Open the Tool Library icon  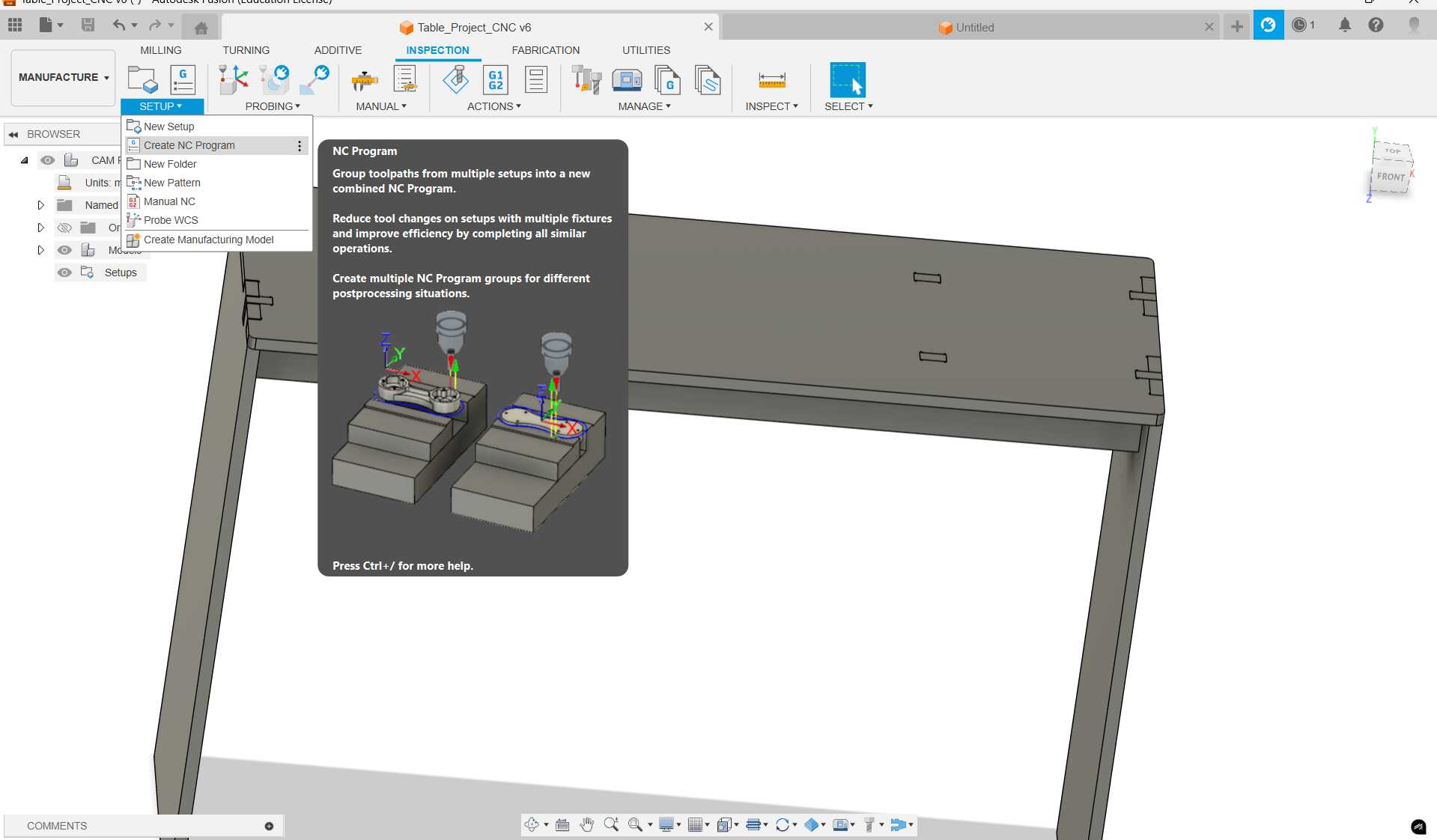(x=586, y=79)
